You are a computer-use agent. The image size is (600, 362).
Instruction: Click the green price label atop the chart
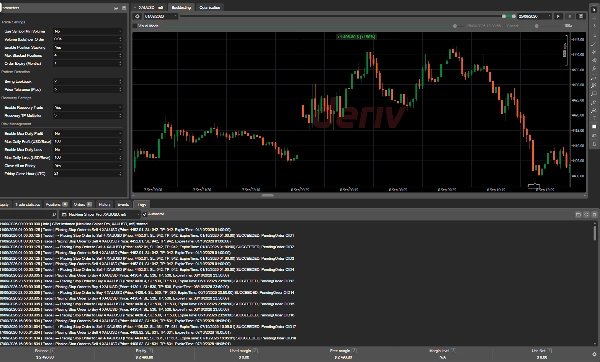(x=356, y=37)
